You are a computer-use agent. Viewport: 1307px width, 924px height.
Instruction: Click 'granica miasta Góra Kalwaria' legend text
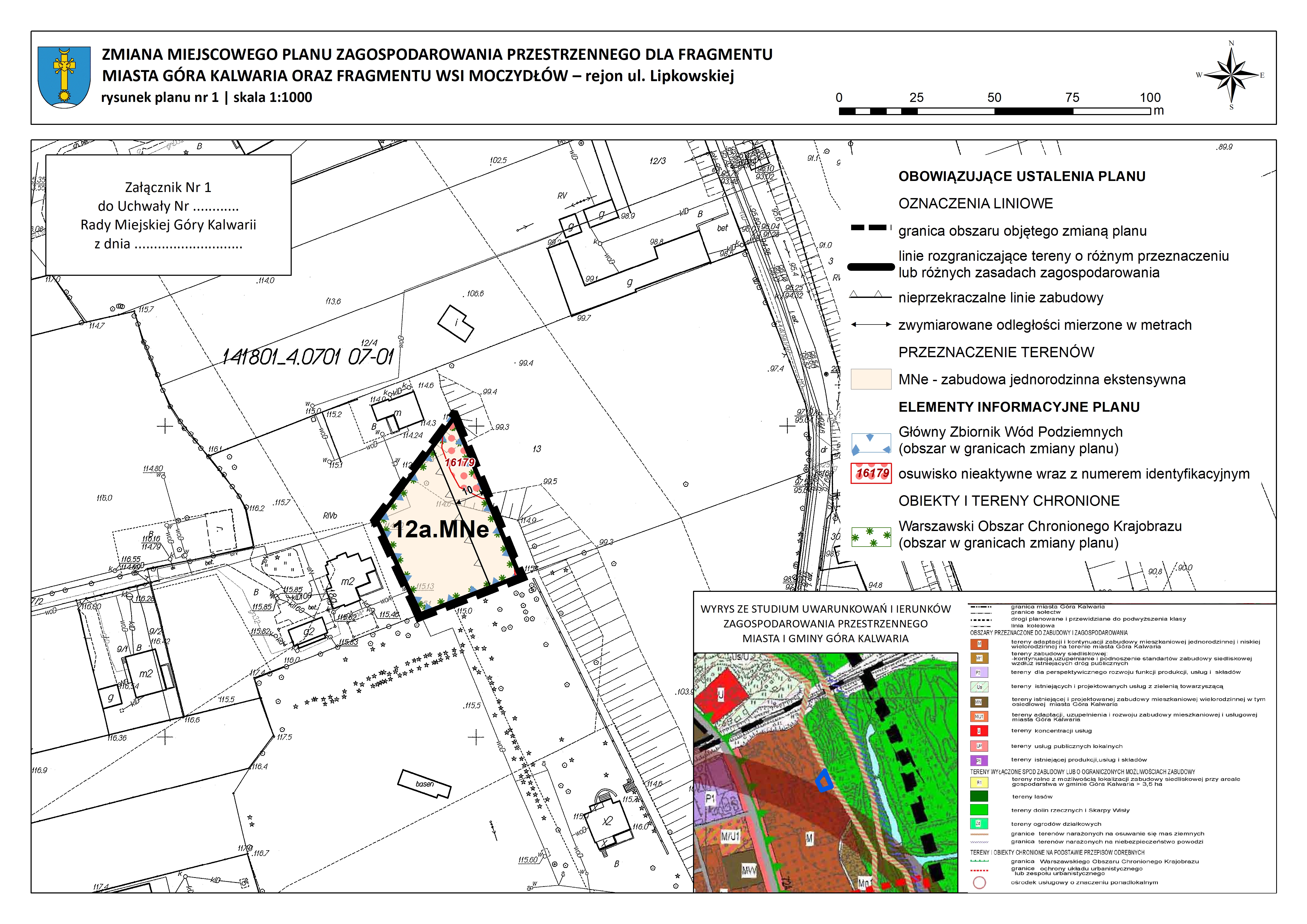coord(1058,607)
